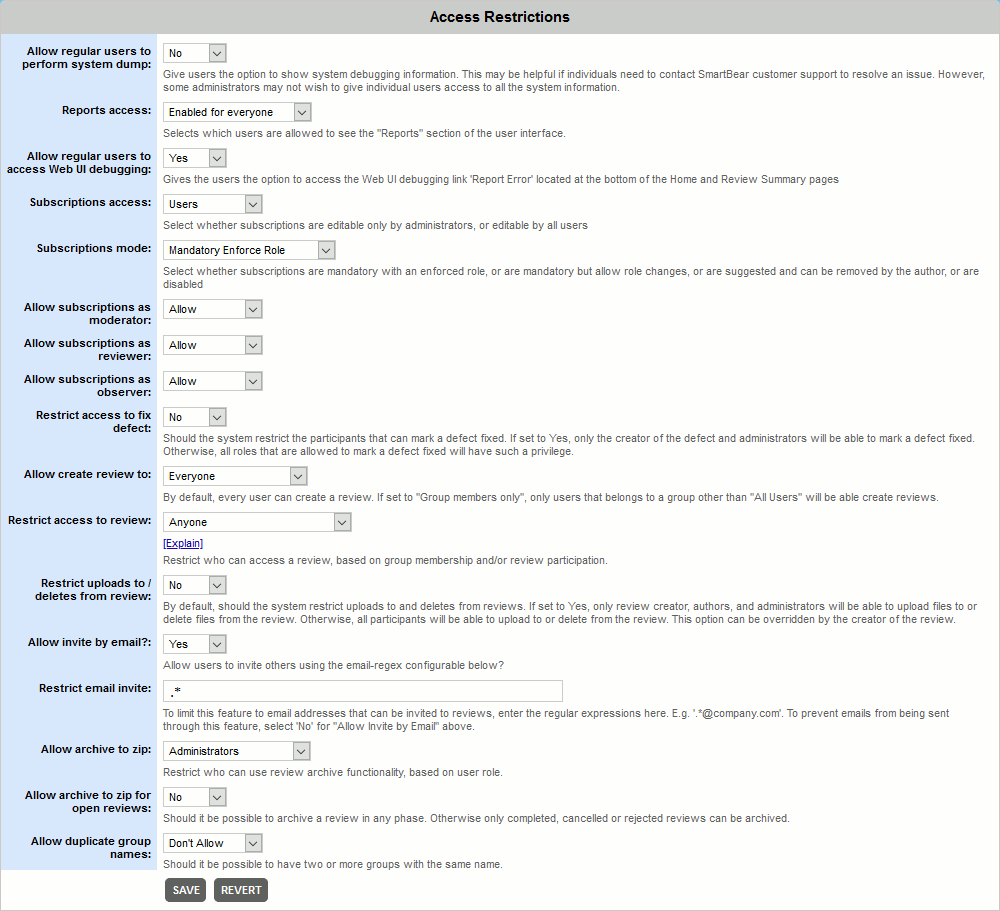1000x911 pixels.
Task: Open the 'Reports access' dropdown
Action: click(236, 112)
